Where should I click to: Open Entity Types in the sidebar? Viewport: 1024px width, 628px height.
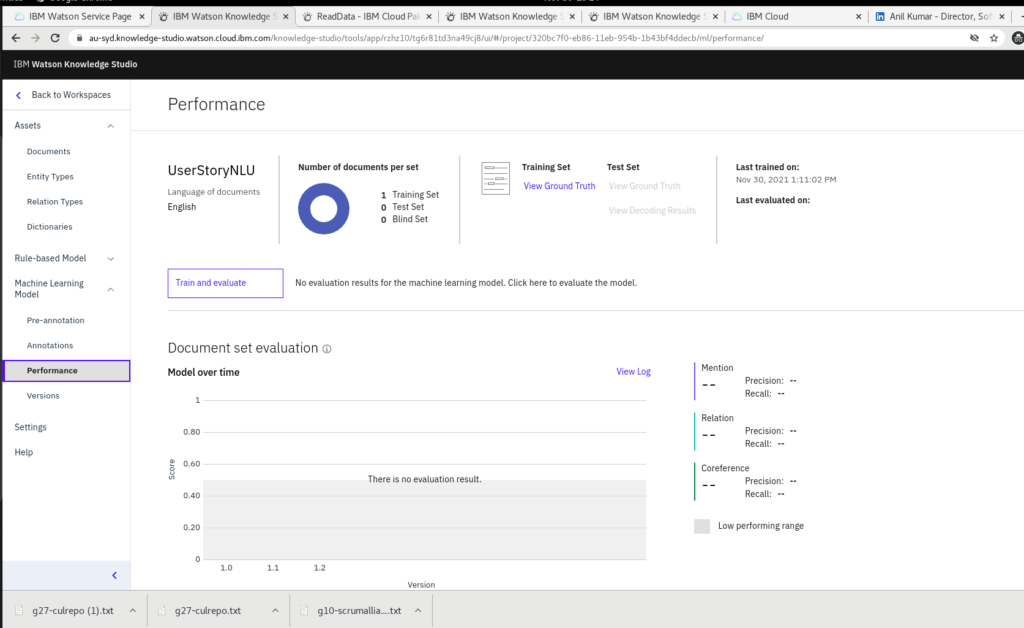(50, 177)
